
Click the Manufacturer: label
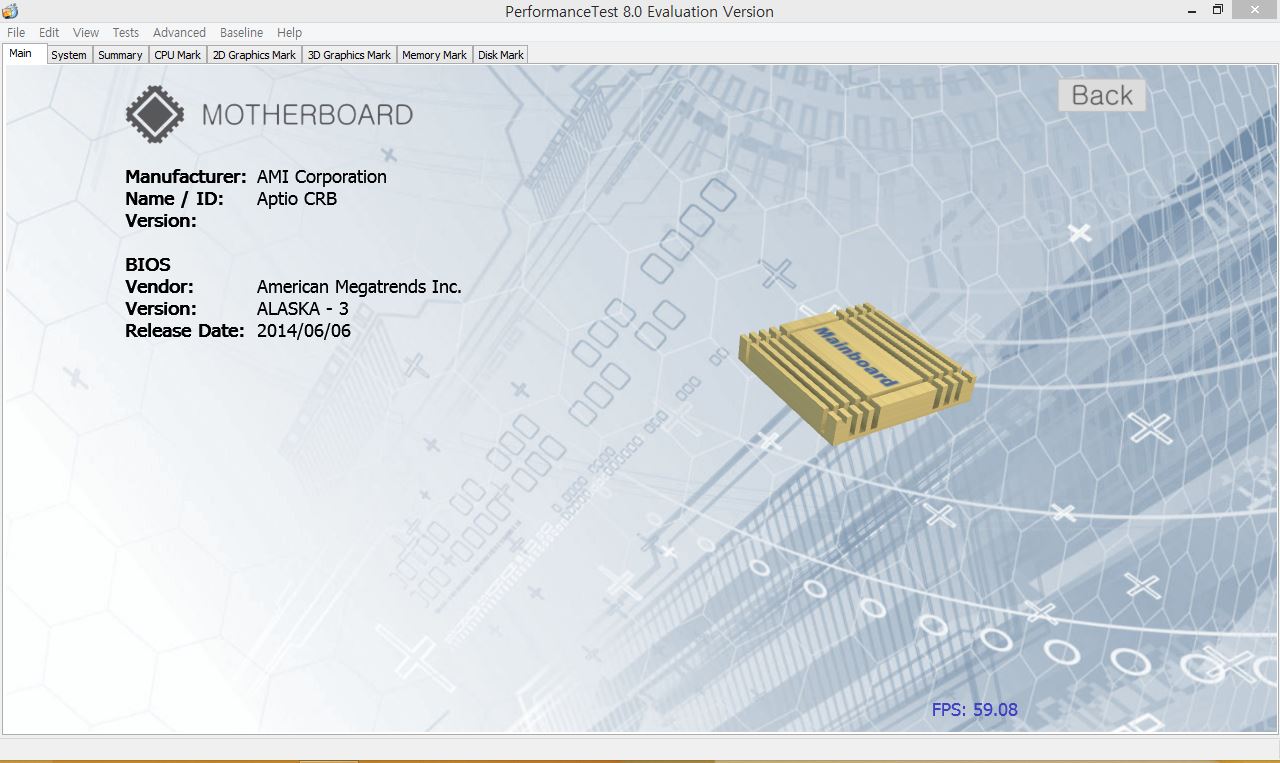point(185,177)
